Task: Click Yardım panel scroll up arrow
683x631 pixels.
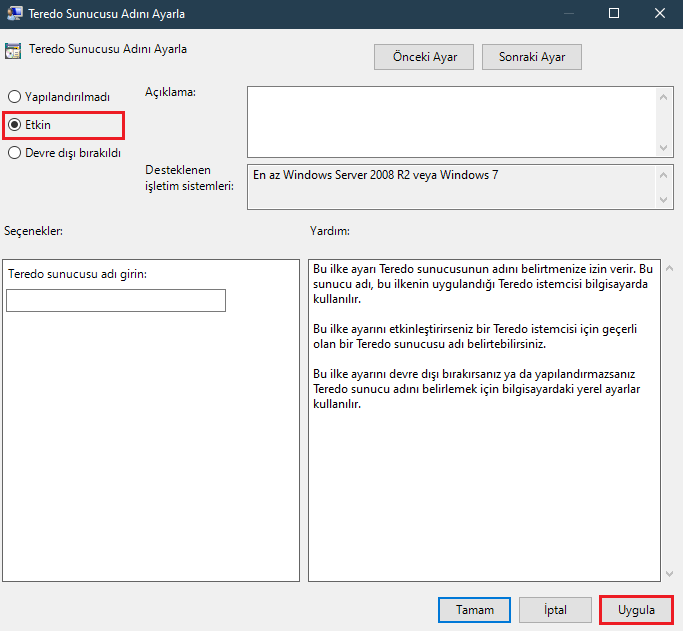Action: point(669,269)
